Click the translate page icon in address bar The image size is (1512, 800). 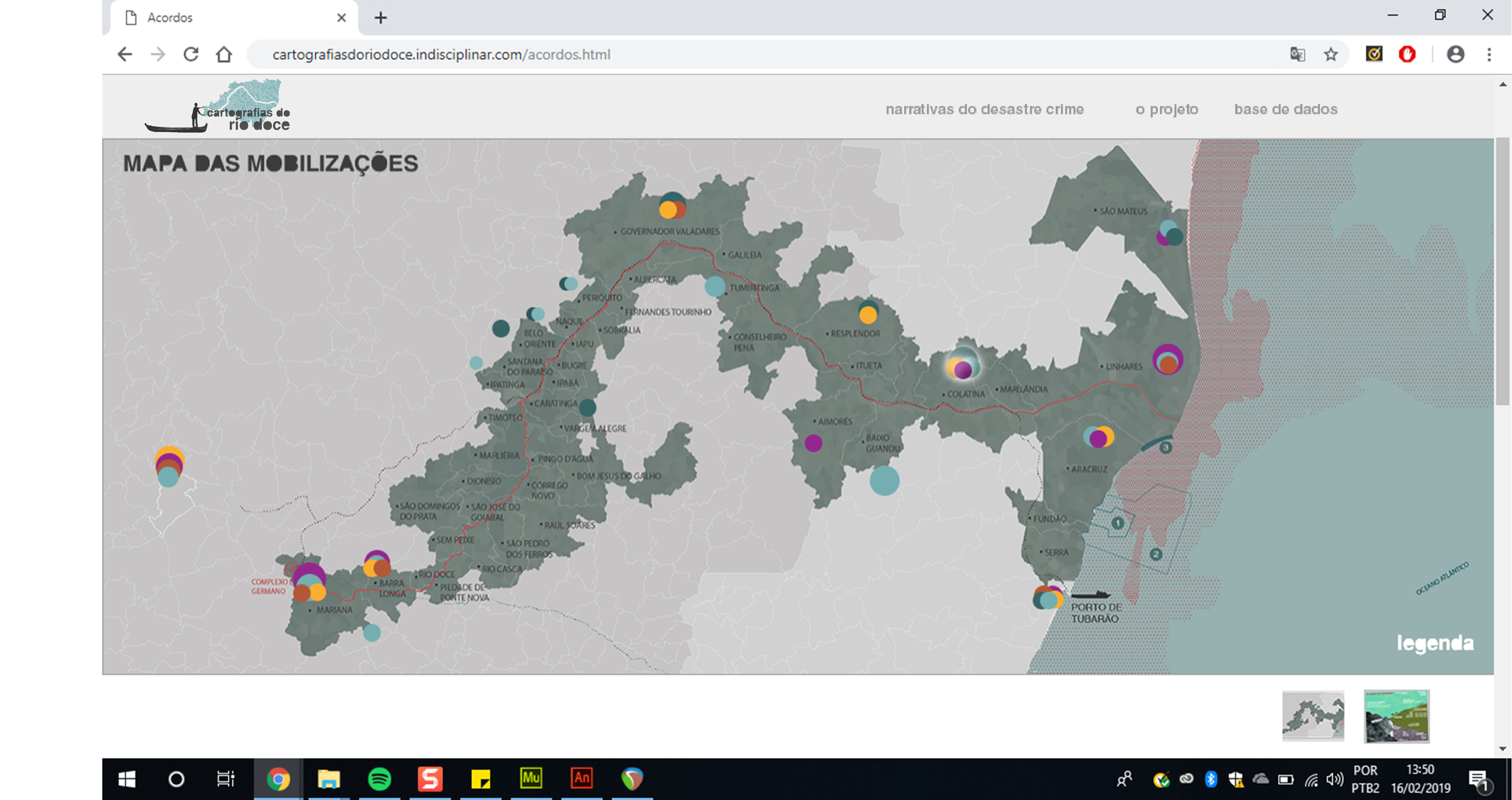[x=1297, y=54]
